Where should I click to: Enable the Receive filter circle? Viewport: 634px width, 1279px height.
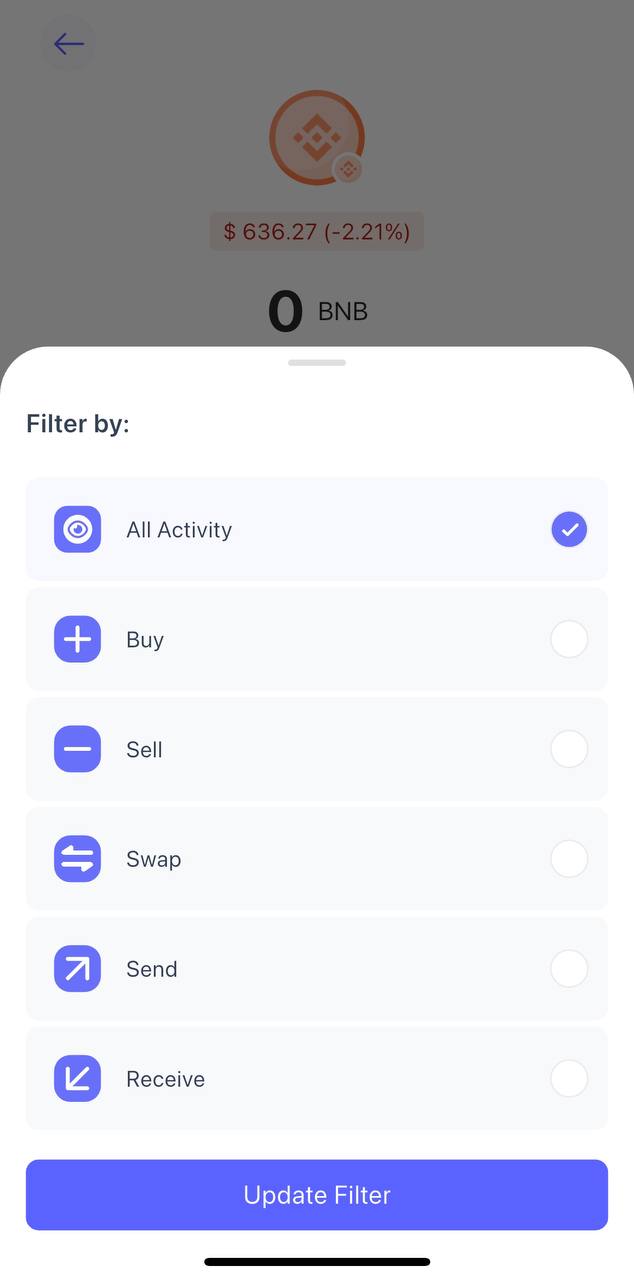pyautogui.click(x=569, y=1078)
